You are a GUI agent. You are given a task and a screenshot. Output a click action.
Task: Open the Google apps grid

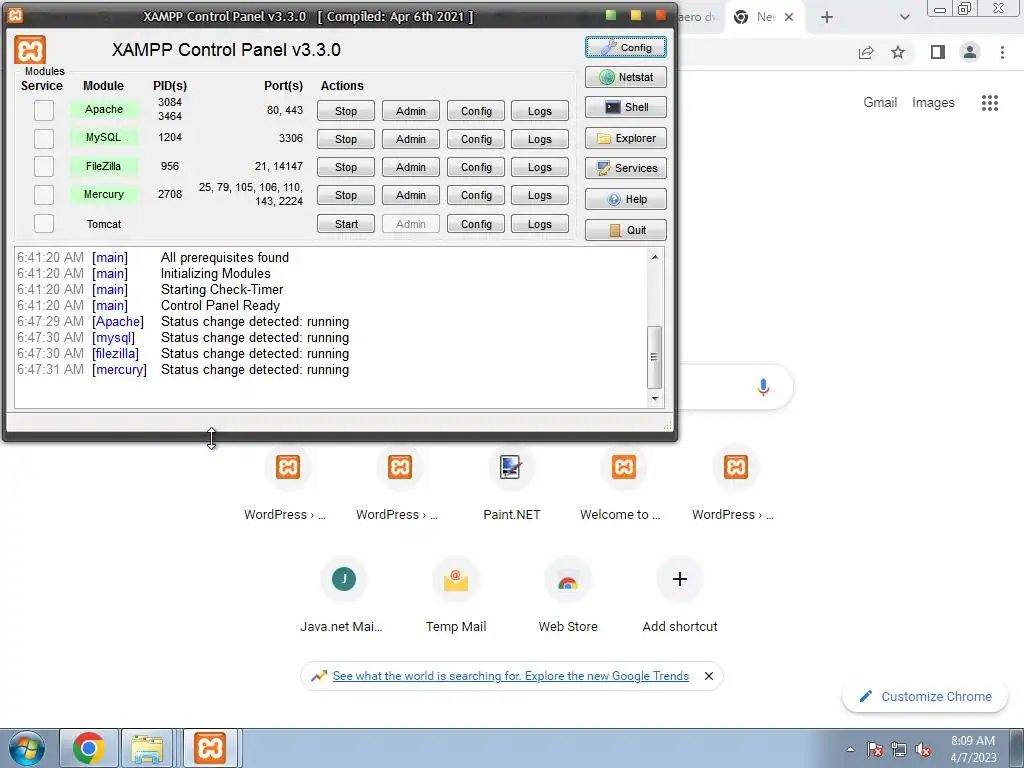click(989, 103)
